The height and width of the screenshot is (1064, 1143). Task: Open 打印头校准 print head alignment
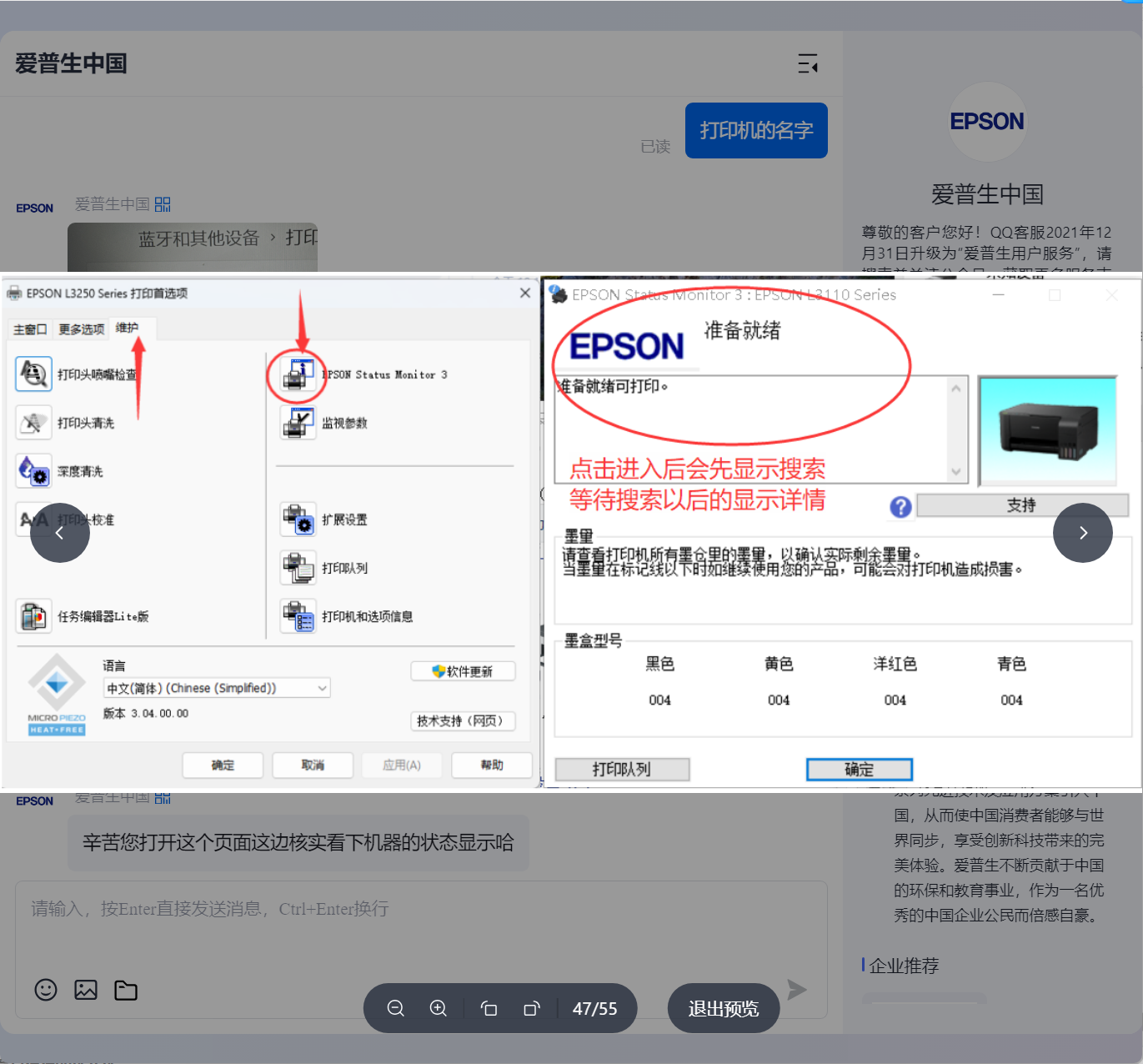point(33,519)
